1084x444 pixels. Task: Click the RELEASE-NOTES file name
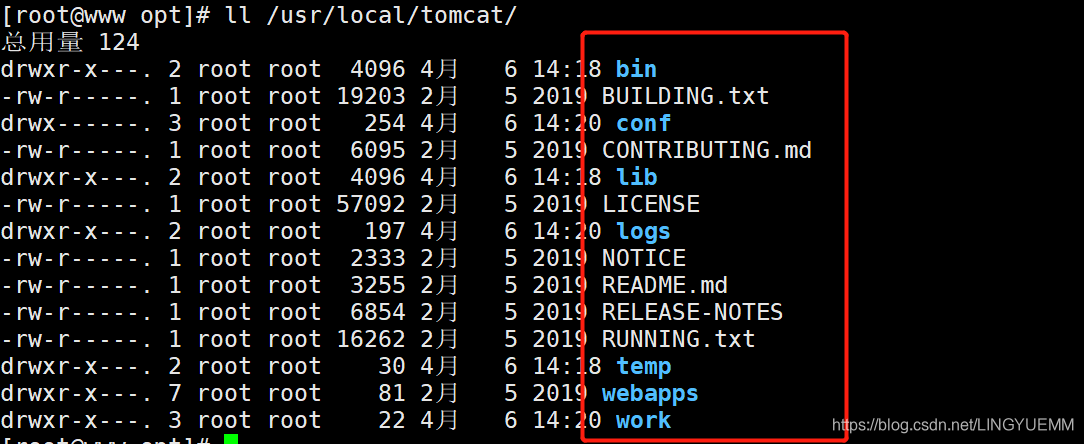[692, 312]
